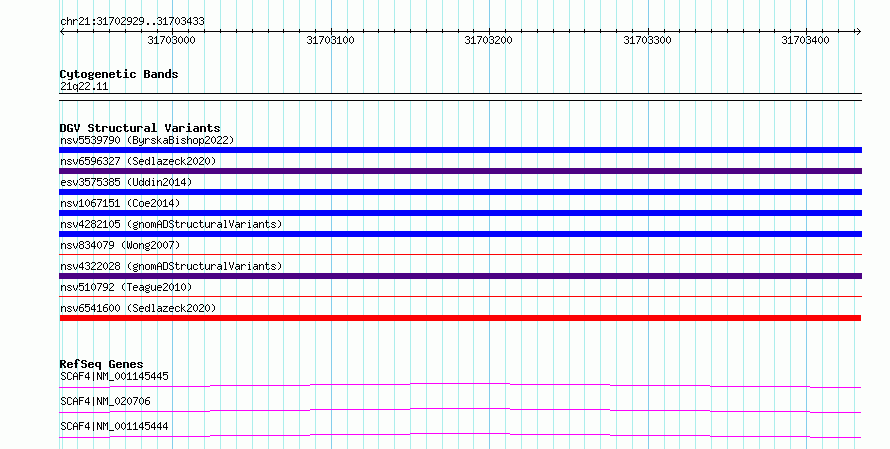890x449 pixels.
Task: Click the thin red line for nsv510792
Action: [x=460, y=297]
